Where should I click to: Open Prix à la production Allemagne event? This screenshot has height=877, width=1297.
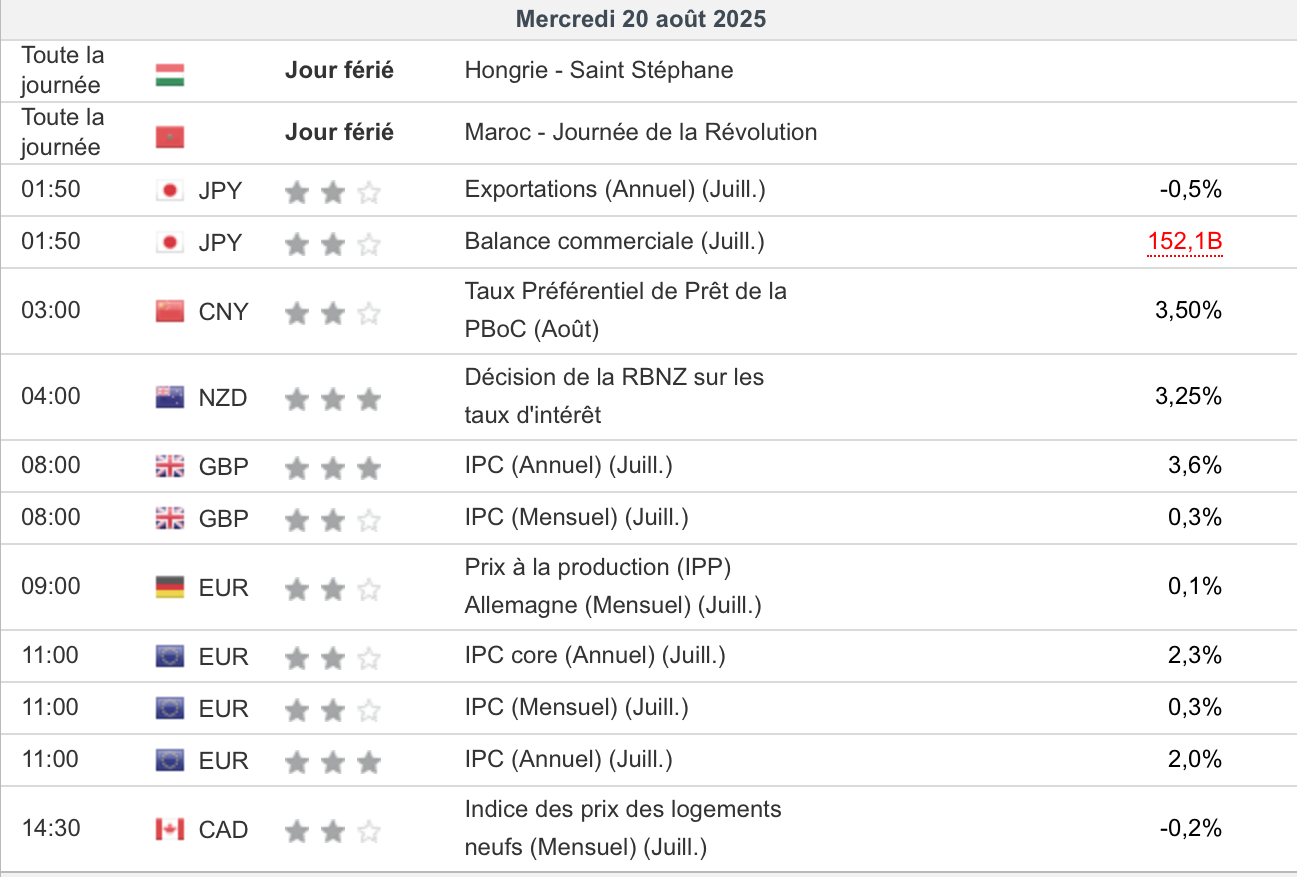[x=613, y=586]
